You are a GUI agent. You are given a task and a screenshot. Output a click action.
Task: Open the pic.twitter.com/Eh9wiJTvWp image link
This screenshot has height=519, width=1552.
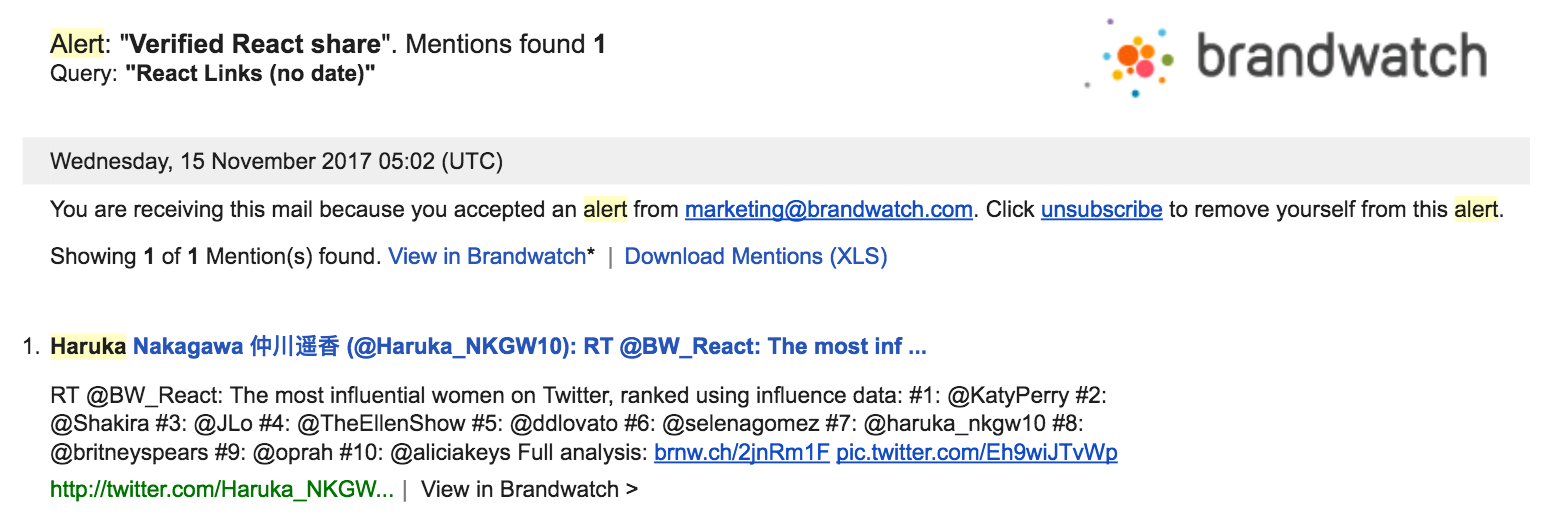(976, 452)
